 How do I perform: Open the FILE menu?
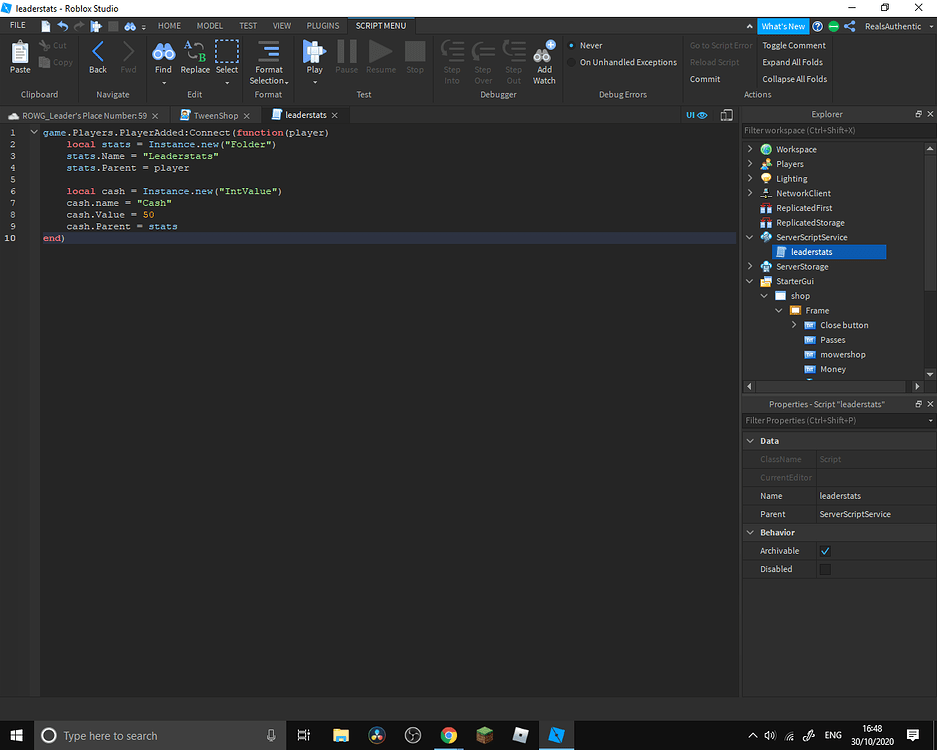pos(17,26)
